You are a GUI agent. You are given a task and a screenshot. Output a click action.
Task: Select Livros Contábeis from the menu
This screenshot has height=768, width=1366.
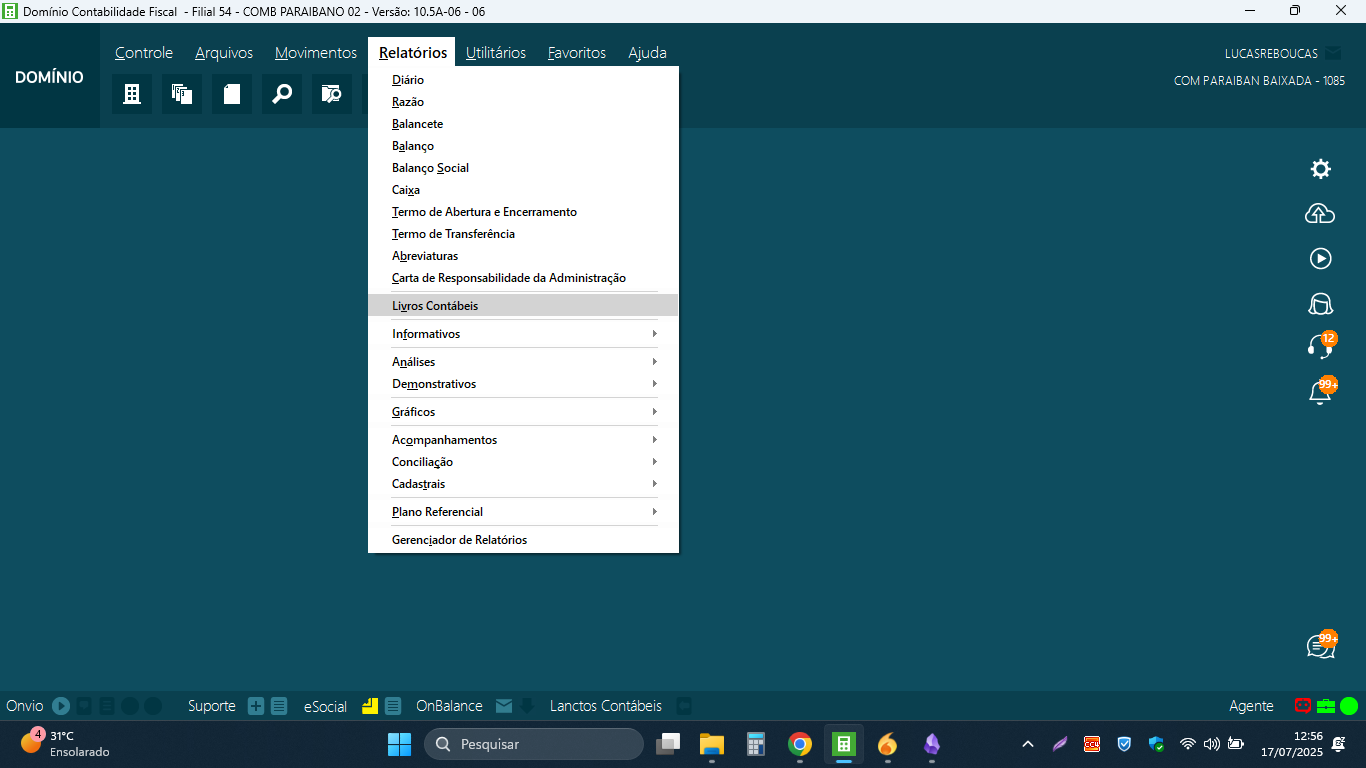pyautogui.click(x=435, y=306)
